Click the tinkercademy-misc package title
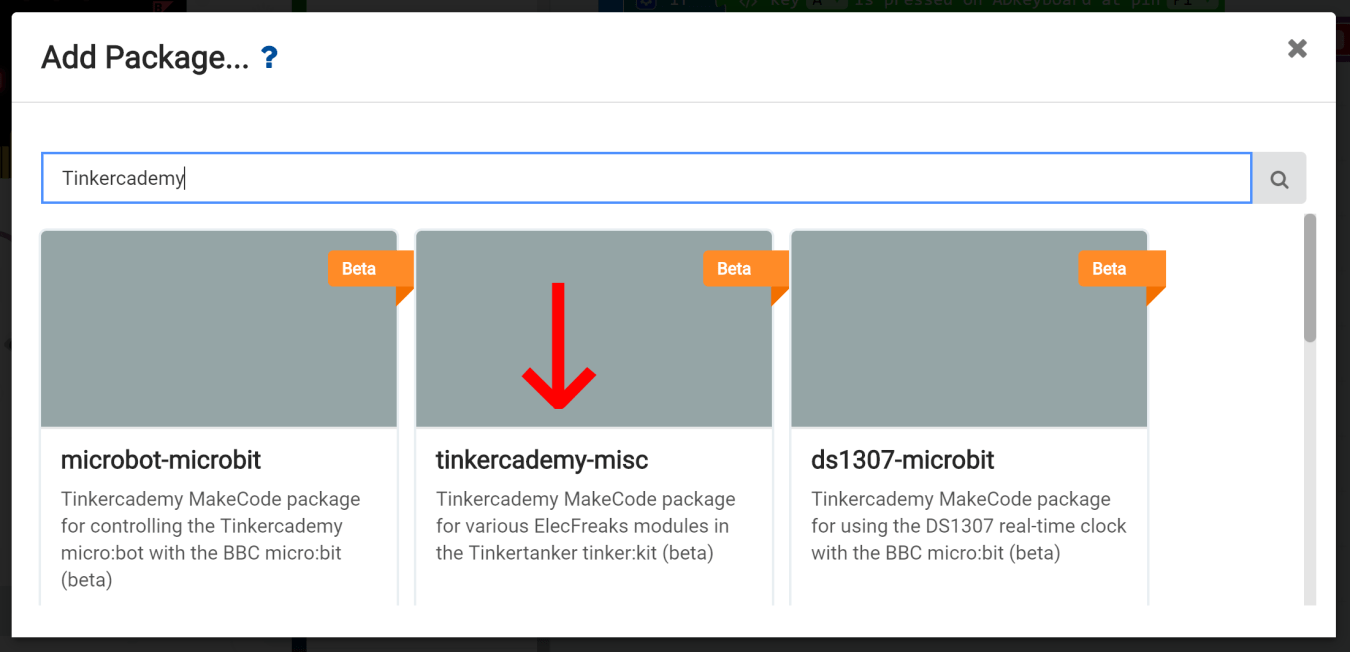This screenshot has width=1350, height=652. coord(542,460)
